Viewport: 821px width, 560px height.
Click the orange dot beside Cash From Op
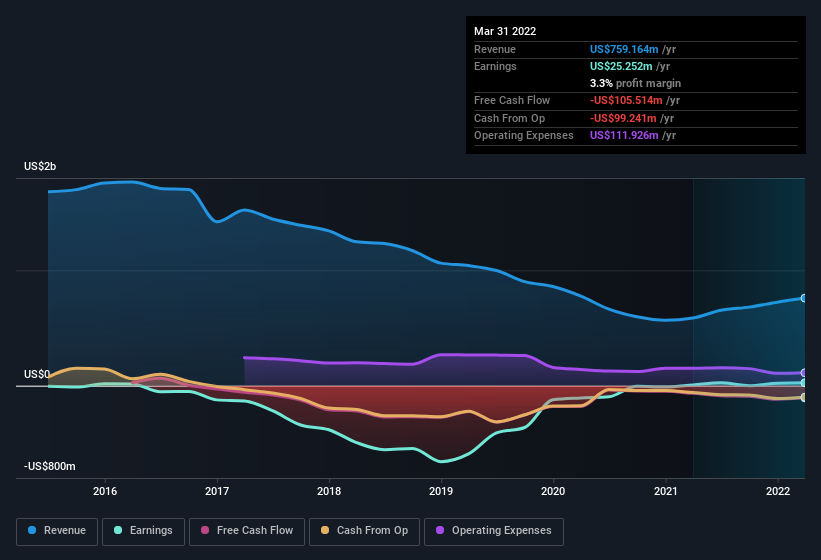pos(325,530)
